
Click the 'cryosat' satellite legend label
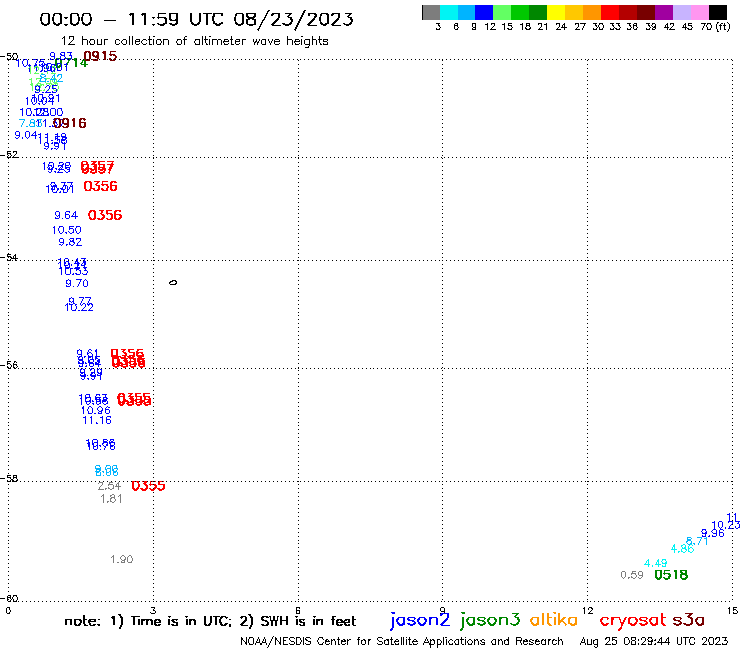633,621
